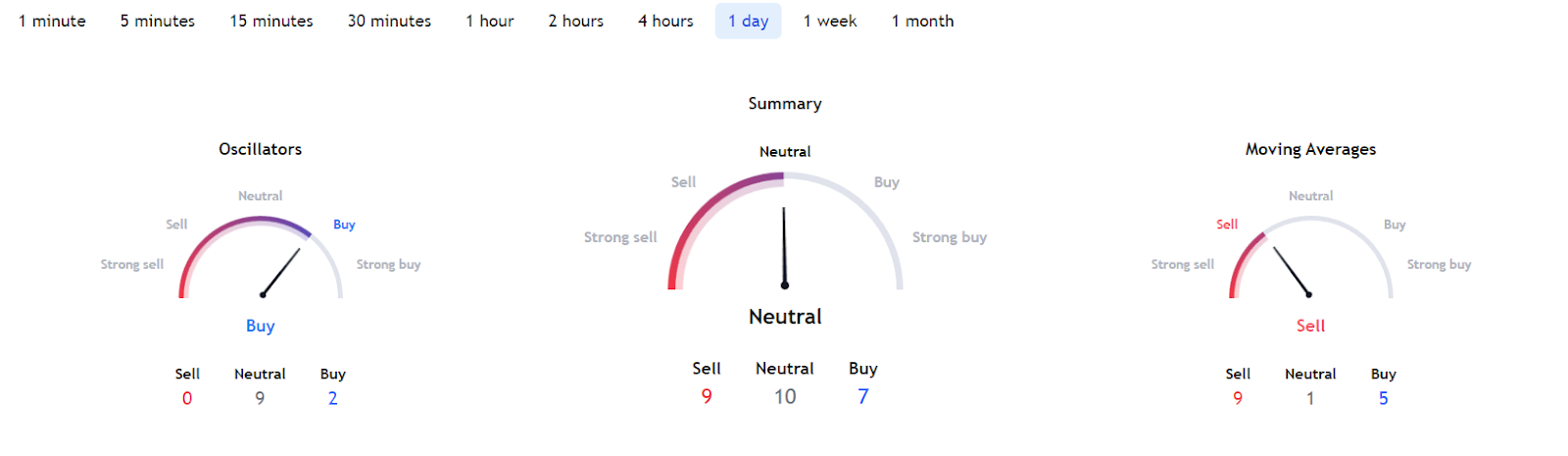Switch to the 1 week timeframe

tap(830, 21)
